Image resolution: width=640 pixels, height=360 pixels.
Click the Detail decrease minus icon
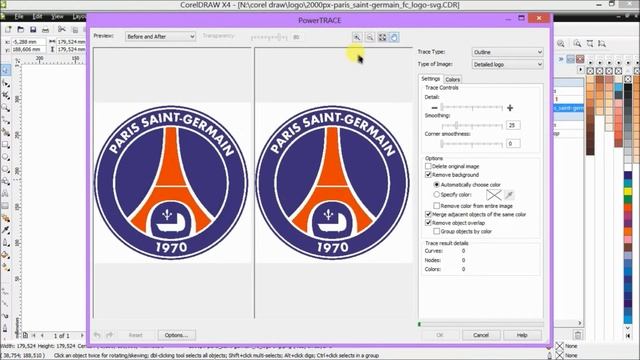click(434, 108)
